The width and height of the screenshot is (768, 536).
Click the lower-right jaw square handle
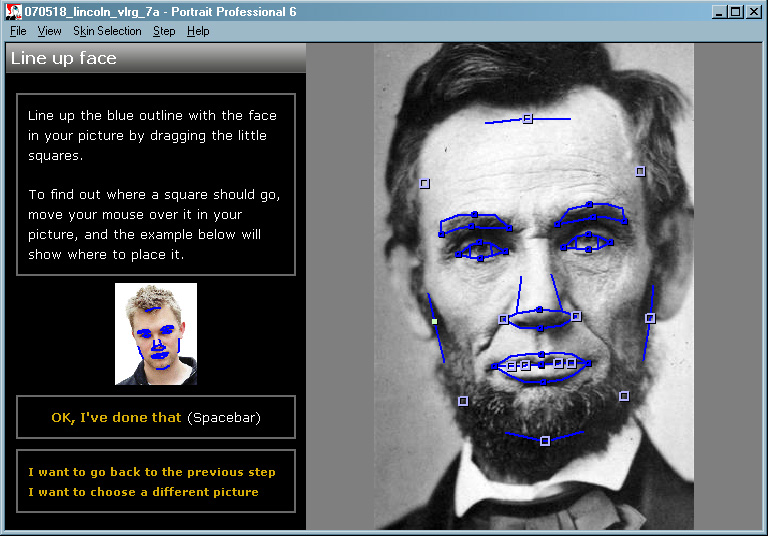coord(624,396)
